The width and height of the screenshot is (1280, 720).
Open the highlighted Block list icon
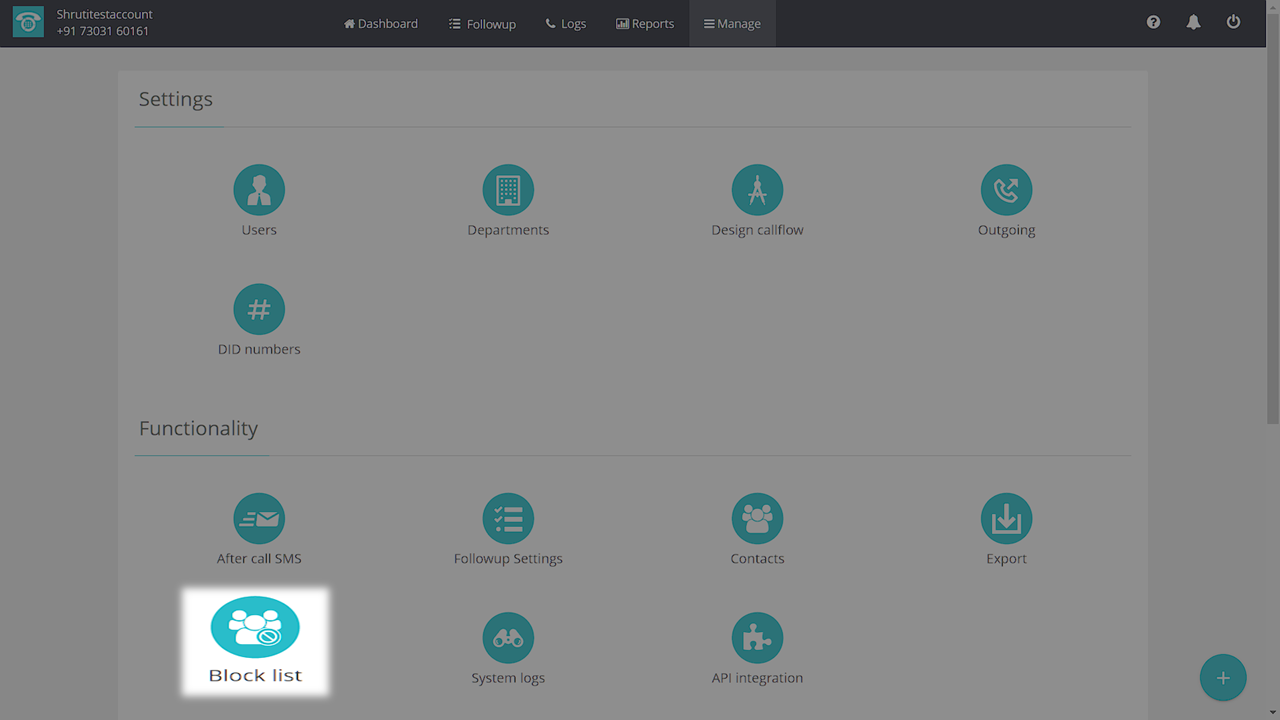(255, 628)
